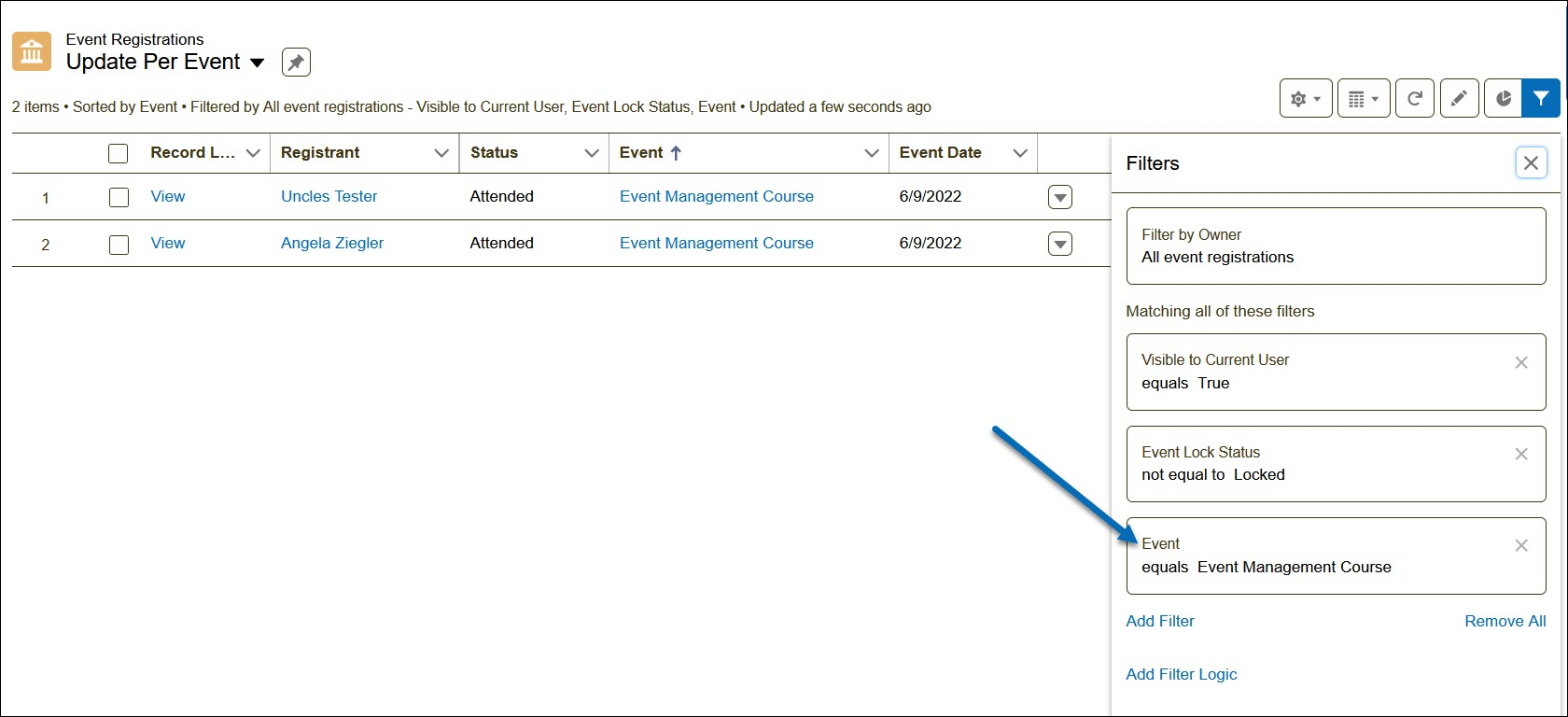Click the Add Filter link

coord(1159,621)
